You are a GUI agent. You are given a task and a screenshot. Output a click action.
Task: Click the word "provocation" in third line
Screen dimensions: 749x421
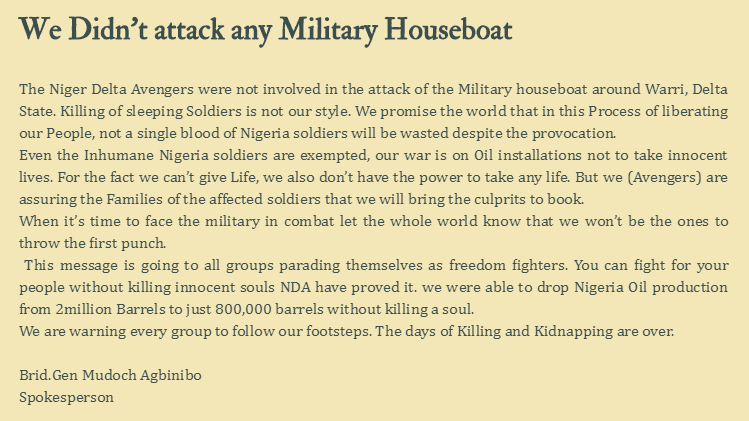point(573,133)
